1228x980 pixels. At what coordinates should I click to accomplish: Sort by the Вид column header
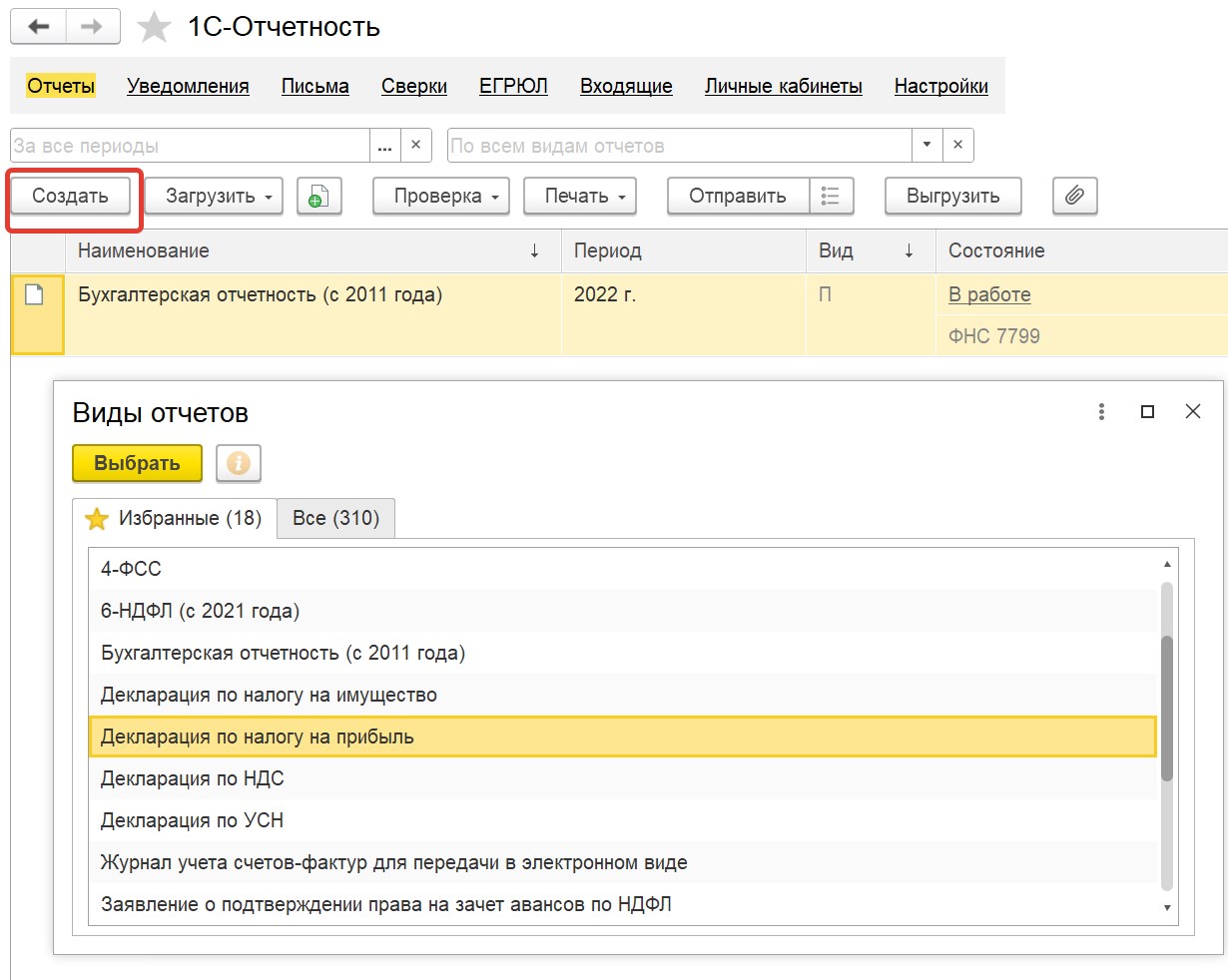(871, 250)
